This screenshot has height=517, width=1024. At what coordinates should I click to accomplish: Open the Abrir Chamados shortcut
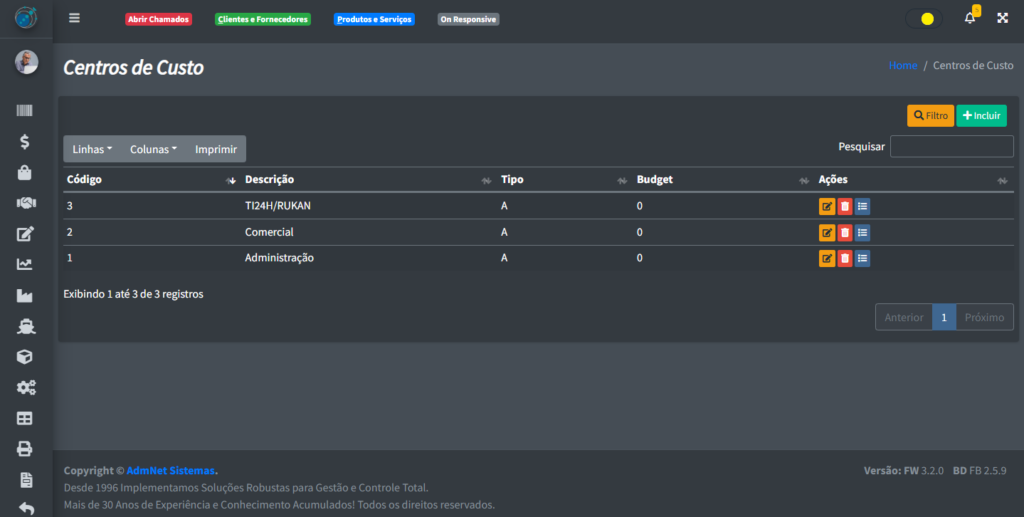tap(158, 19)
